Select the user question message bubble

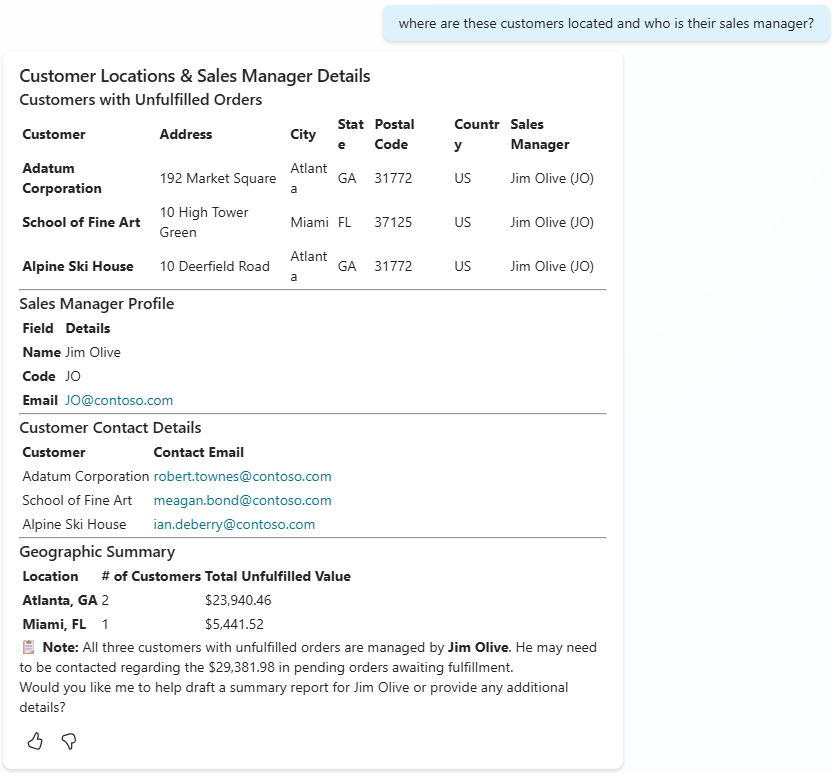(606, 24)
